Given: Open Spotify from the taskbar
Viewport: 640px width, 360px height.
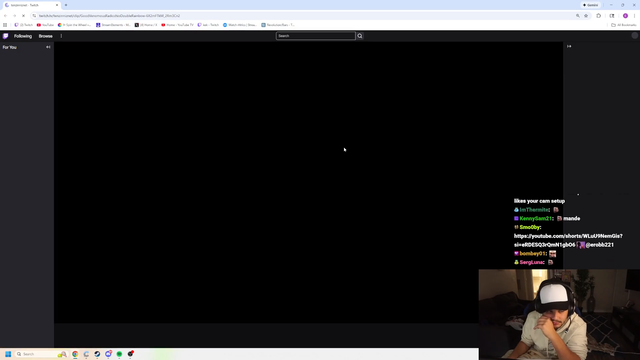Looking at the screenshot, I should click(x=119, y=354).
